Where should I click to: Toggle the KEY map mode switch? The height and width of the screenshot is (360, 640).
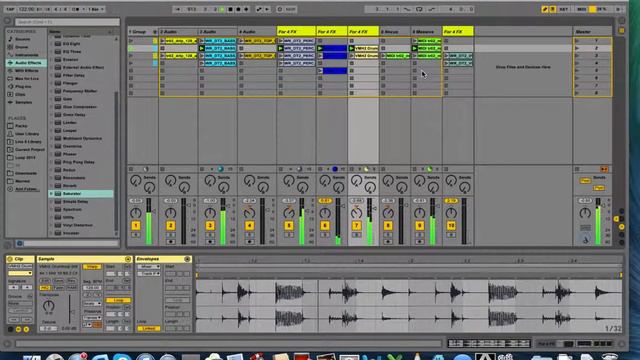[x=564, y=9]
